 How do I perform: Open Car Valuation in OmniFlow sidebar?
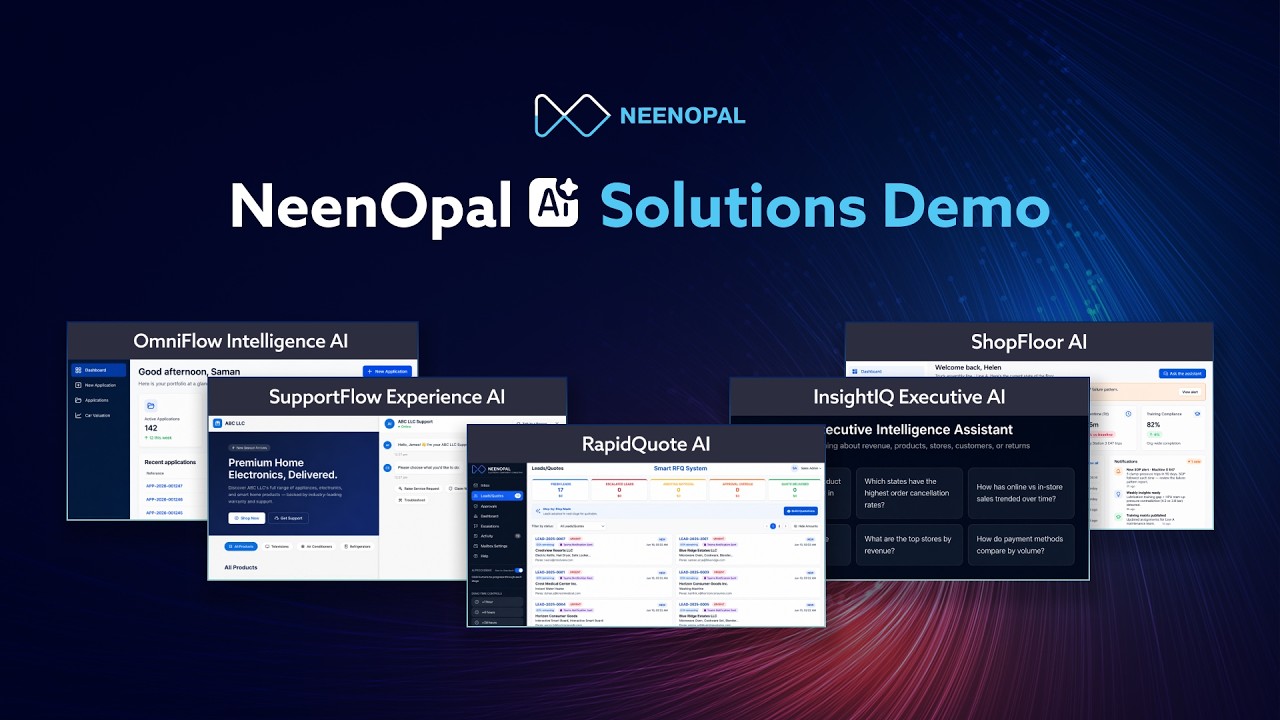tap(98, 415)
